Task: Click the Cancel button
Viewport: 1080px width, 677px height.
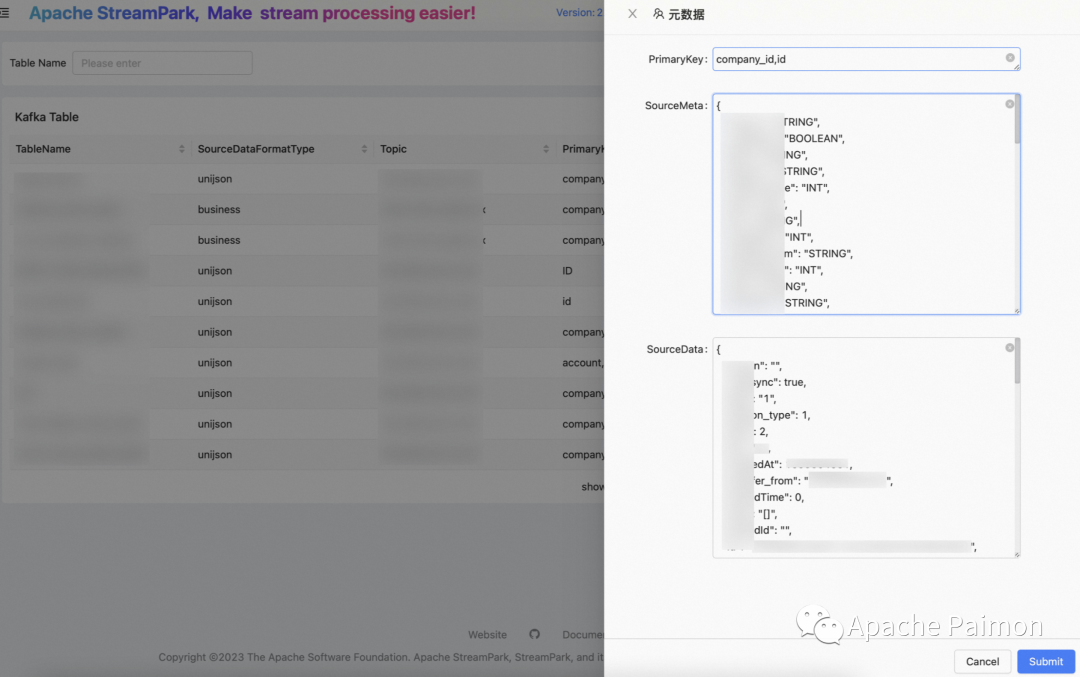Action: [982, 661]
